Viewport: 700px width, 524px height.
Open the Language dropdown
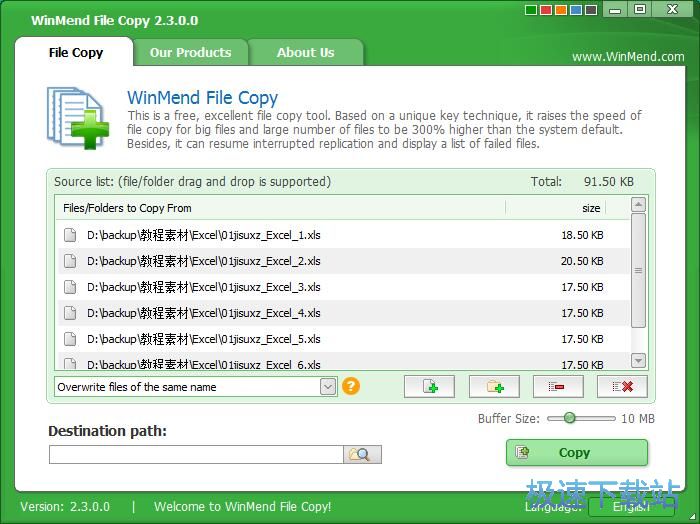click(x=630, y=507)
